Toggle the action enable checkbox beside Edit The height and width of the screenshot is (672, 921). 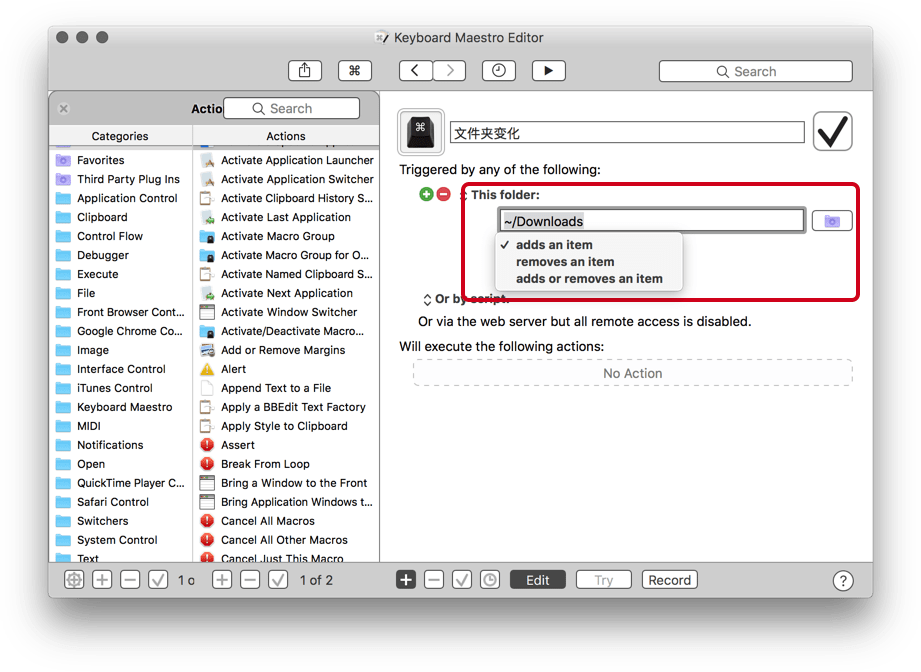461,580
